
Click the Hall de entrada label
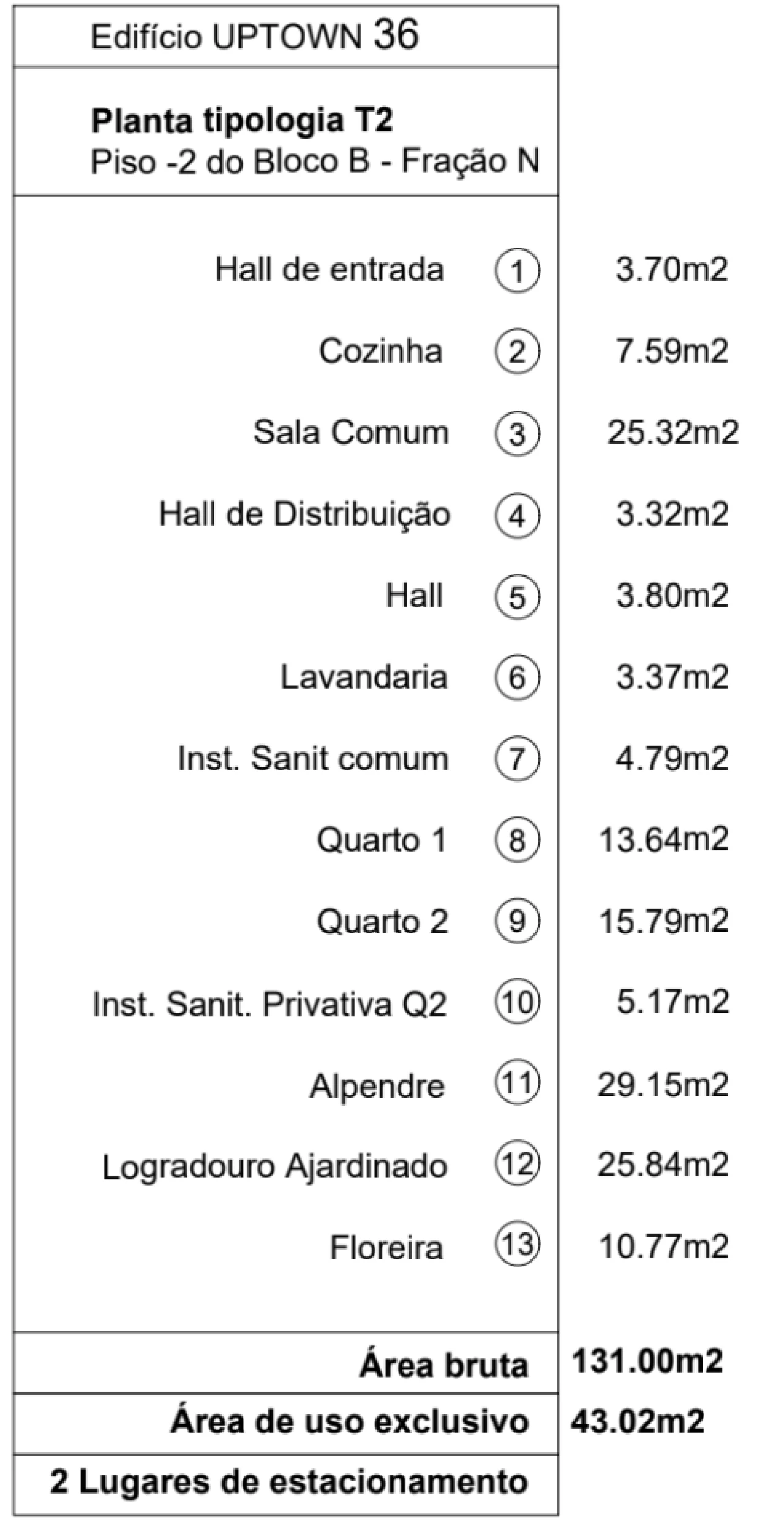[x=330, y=270]
